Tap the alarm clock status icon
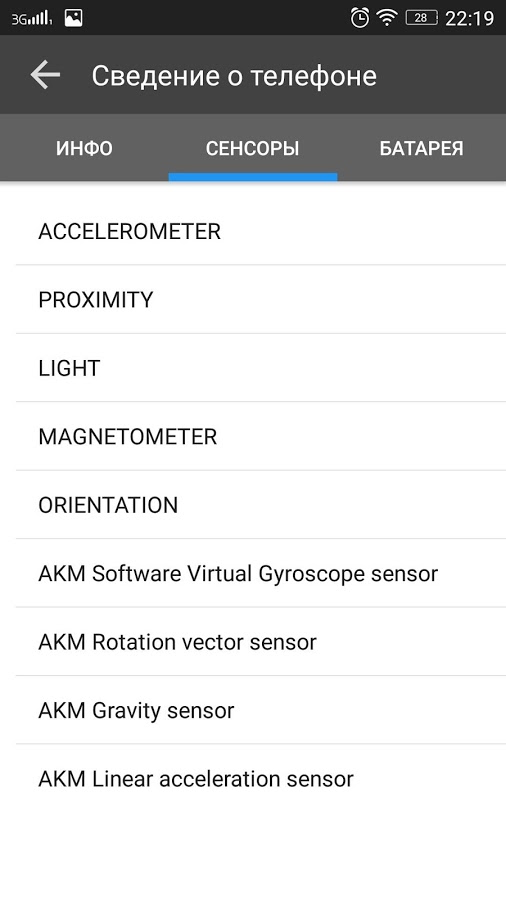506x900 pixels. click(360, 18)
